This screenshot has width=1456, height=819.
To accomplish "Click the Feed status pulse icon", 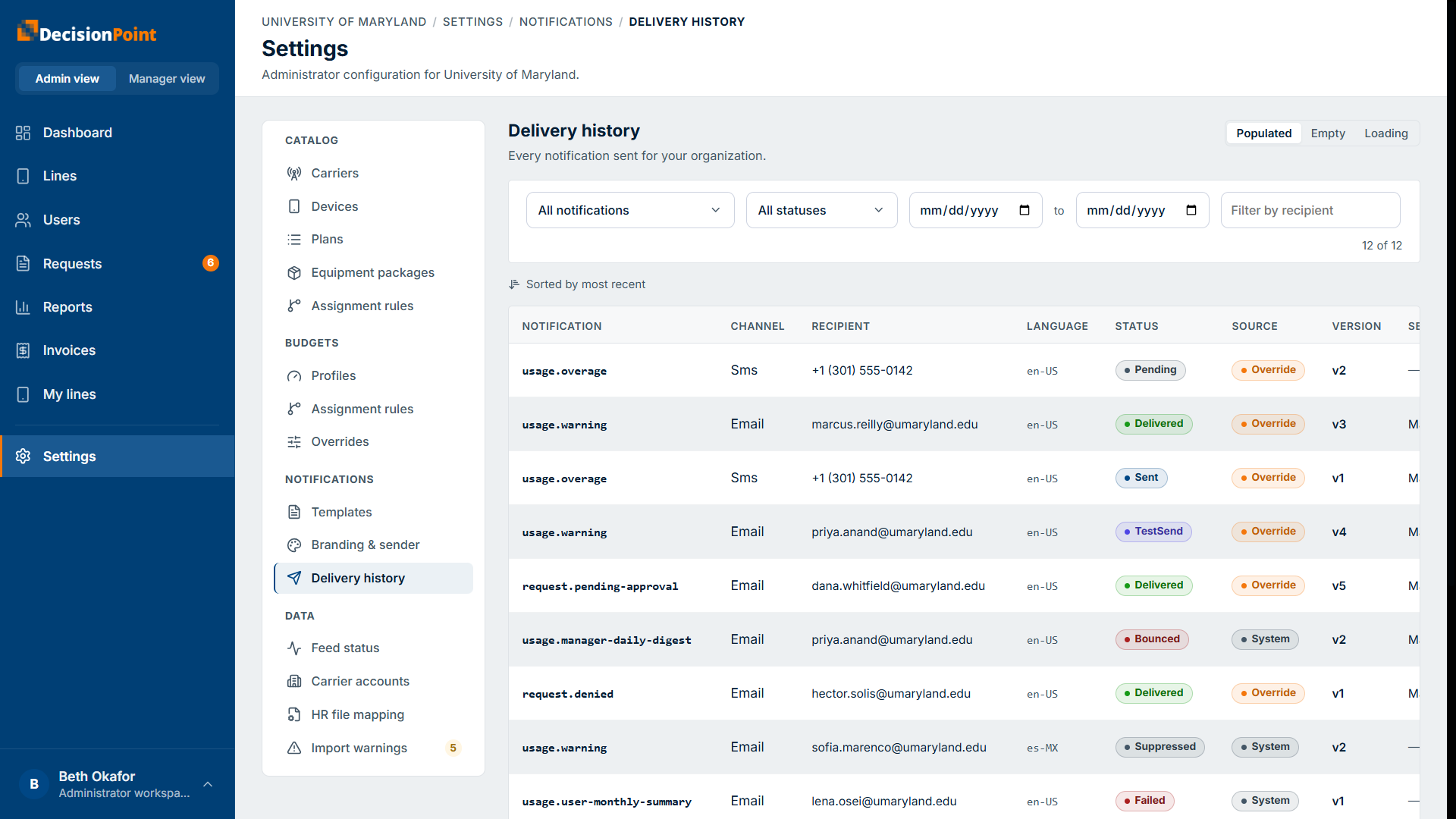I will click(294, 648).
